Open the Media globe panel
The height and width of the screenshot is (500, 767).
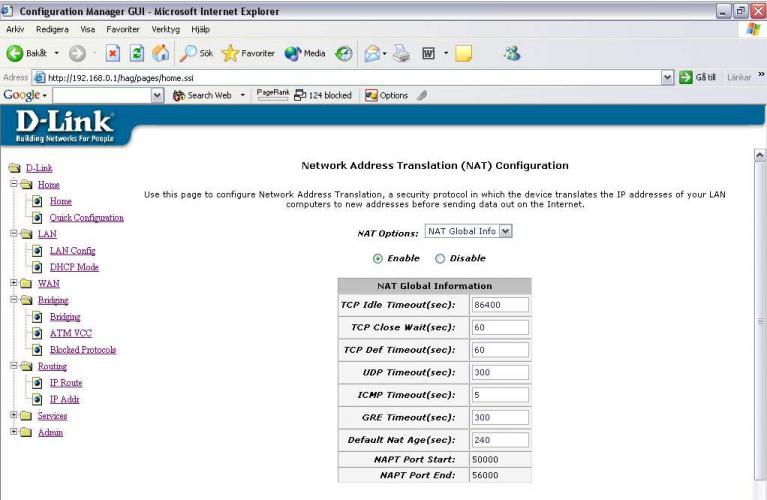305,53
